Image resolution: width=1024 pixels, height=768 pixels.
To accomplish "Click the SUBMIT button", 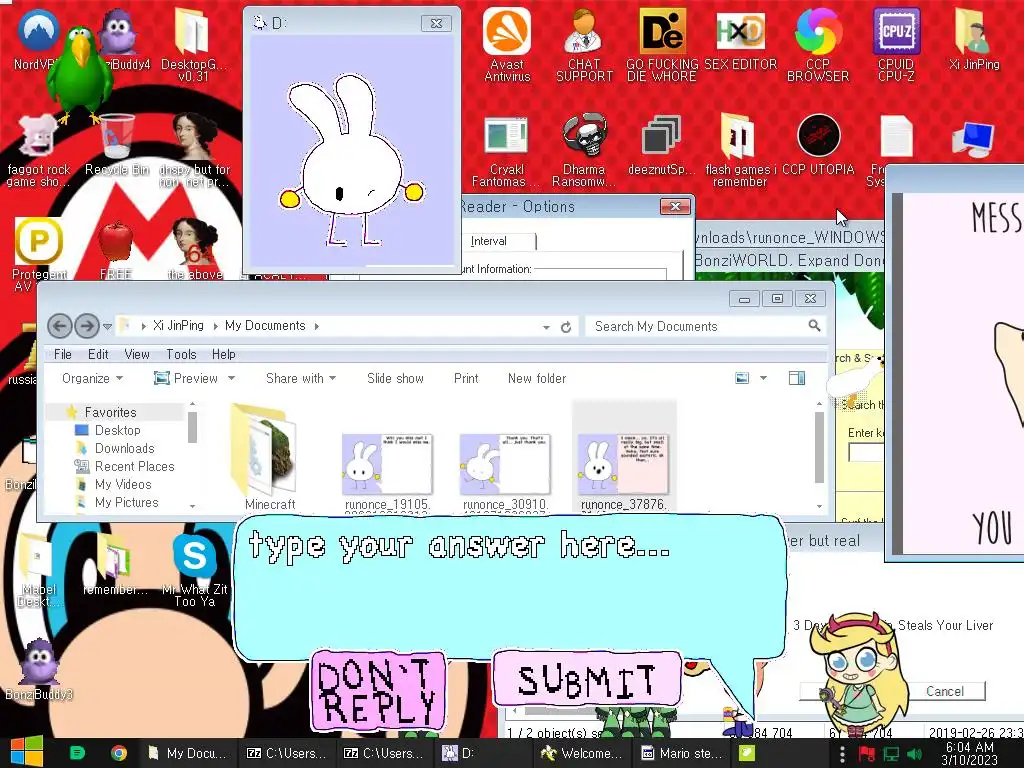I will pyautogui.click(x=587, y=679).
